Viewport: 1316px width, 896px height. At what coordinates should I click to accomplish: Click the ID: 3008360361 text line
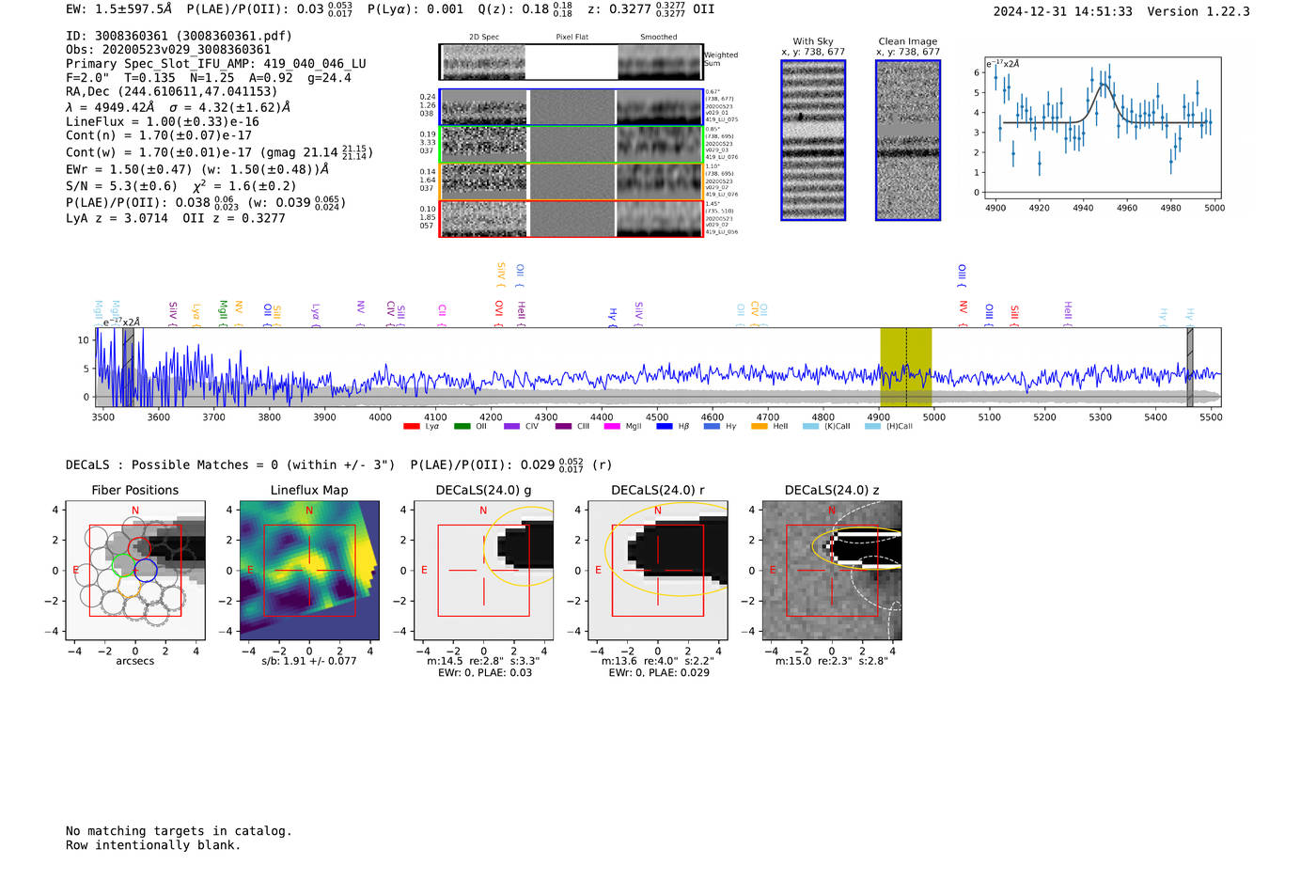tap(179, 36)
